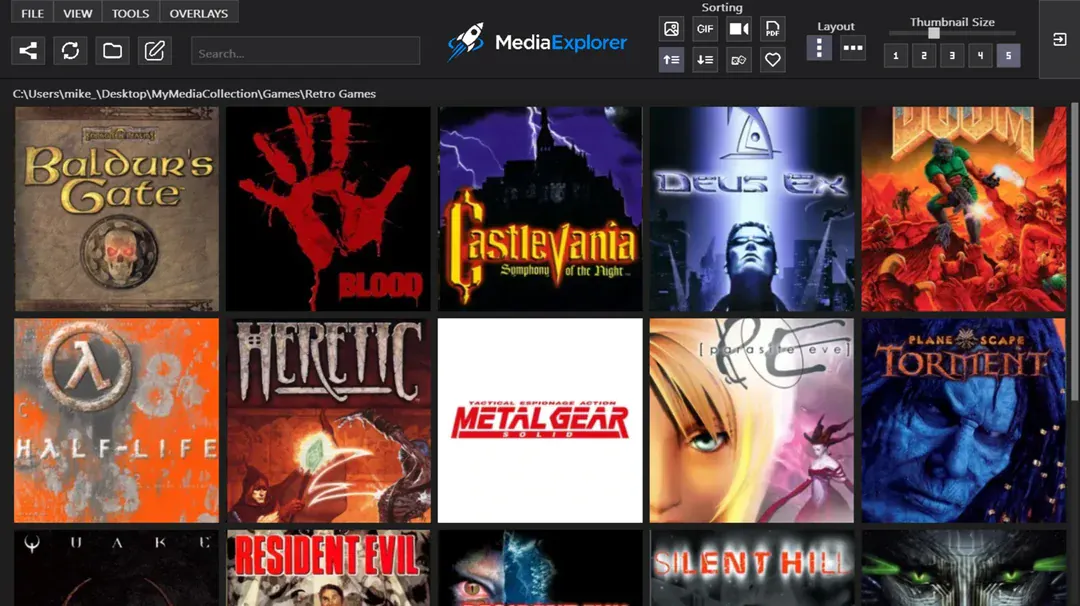Set thumbnail size to 4

(980, 56)
